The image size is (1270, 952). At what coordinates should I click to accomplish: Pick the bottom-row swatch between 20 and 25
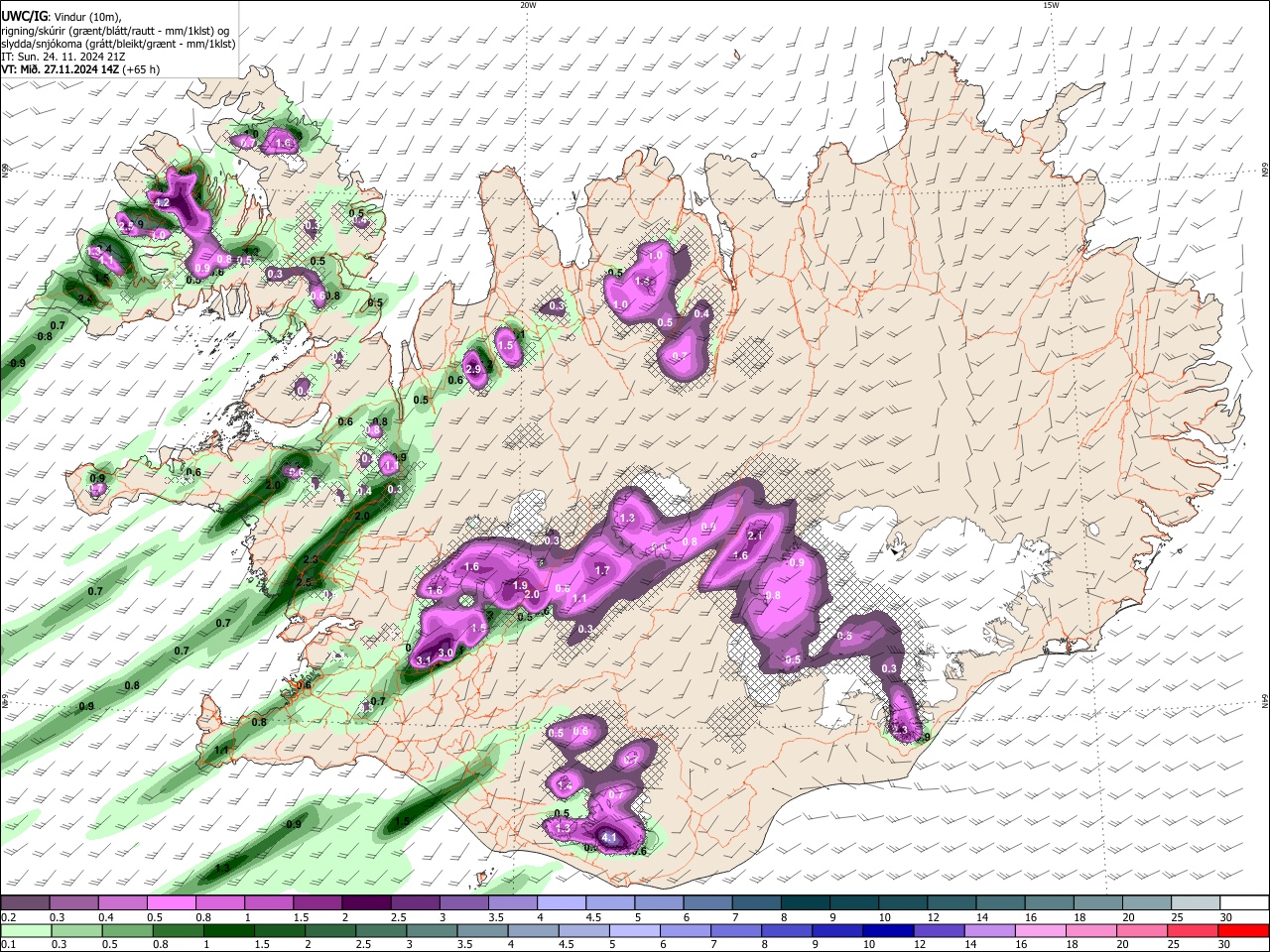(x=1142, y=930)
